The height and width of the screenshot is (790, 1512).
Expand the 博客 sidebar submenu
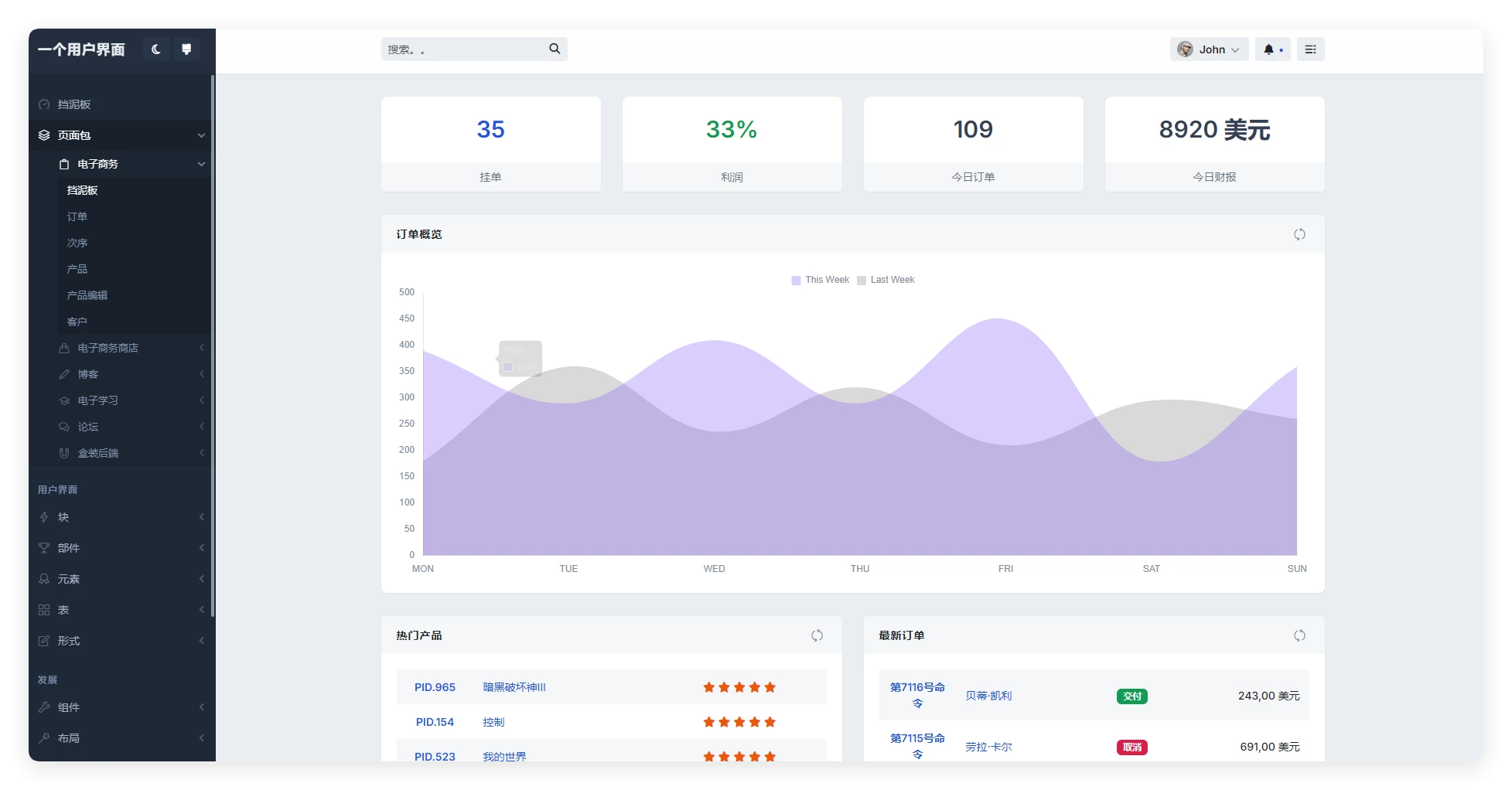point(88,374)
